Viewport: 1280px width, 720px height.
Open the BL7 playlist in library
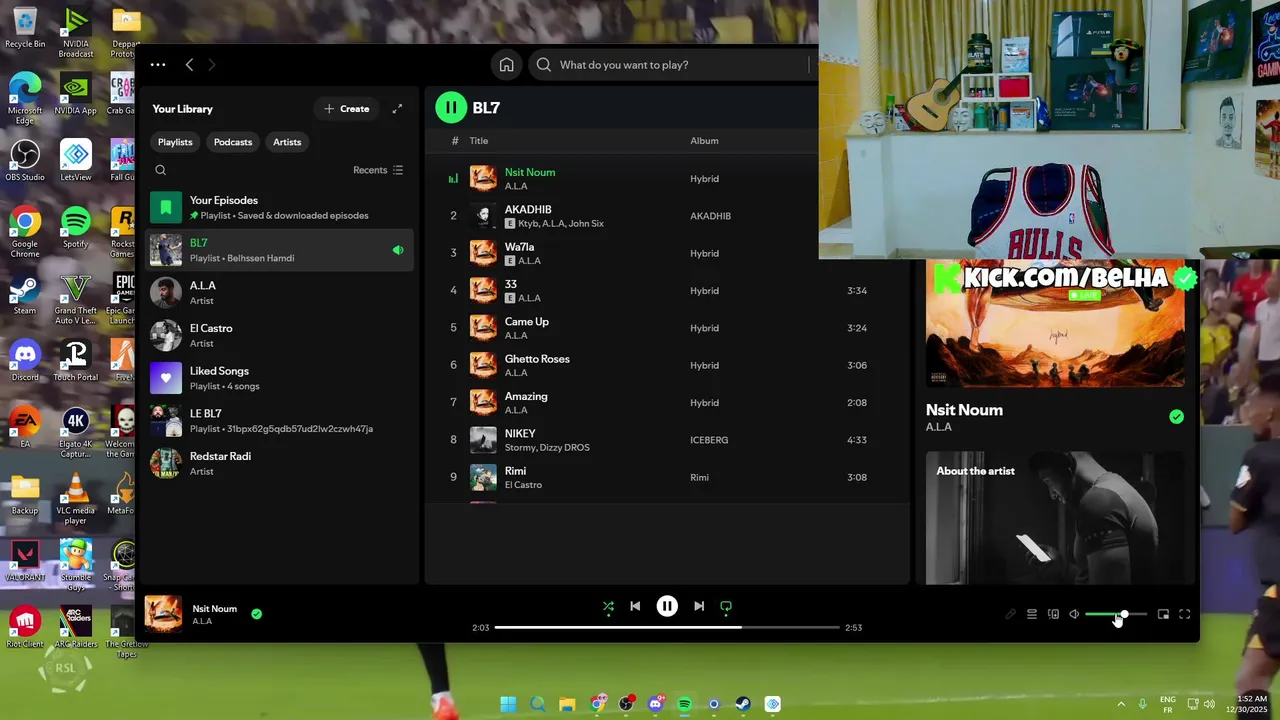279,250
